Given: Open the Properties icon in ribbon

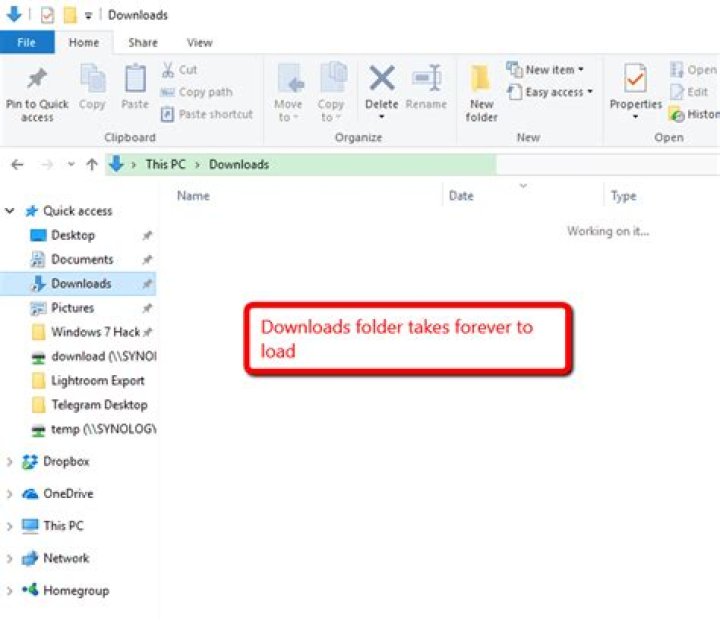Looking at the screenshot, I should pyautogui.click(x=636, y=78).
